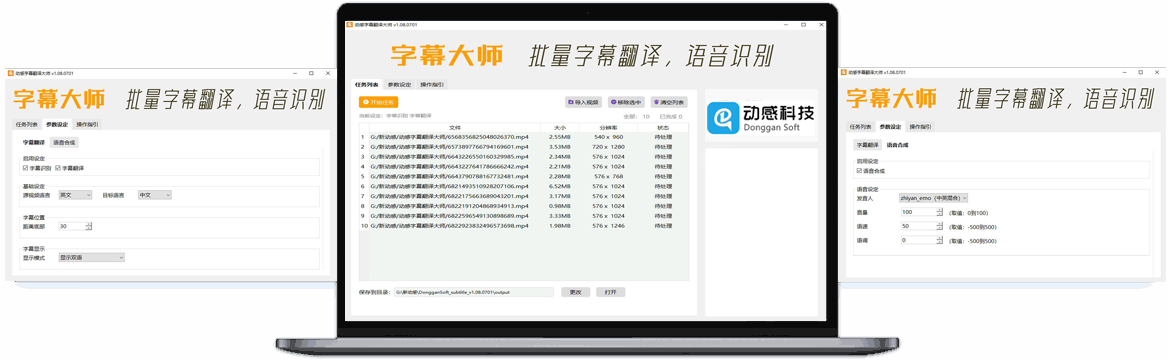Click the save directory path field
This screenshot has height=360, width=1168.
pyautogui.click(x=474, y=292)
